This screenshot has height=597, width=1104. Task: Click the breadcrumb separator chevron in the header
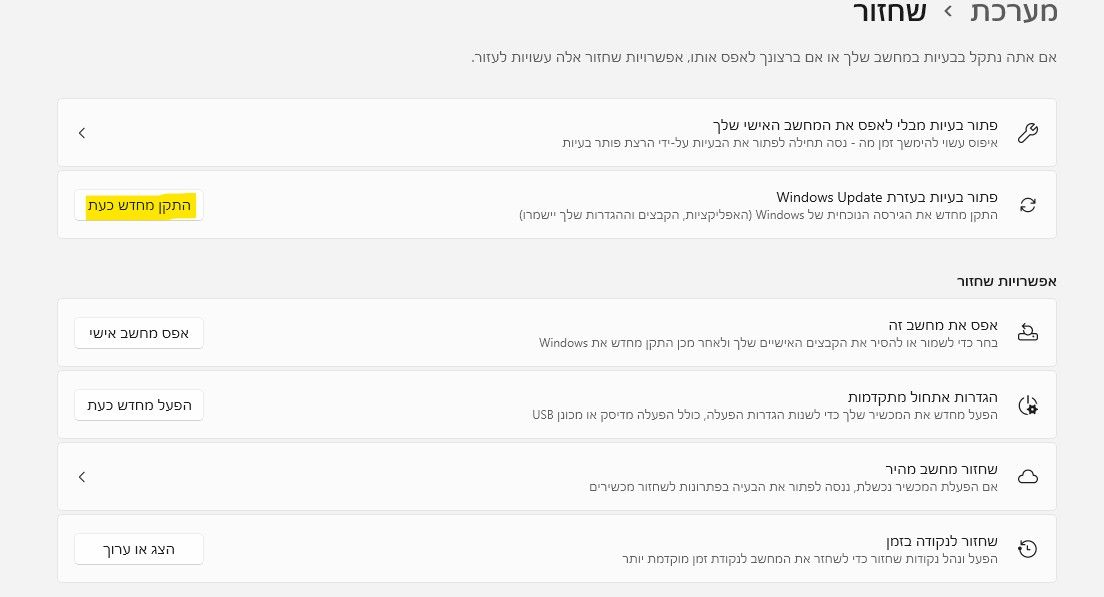(948, 12)
